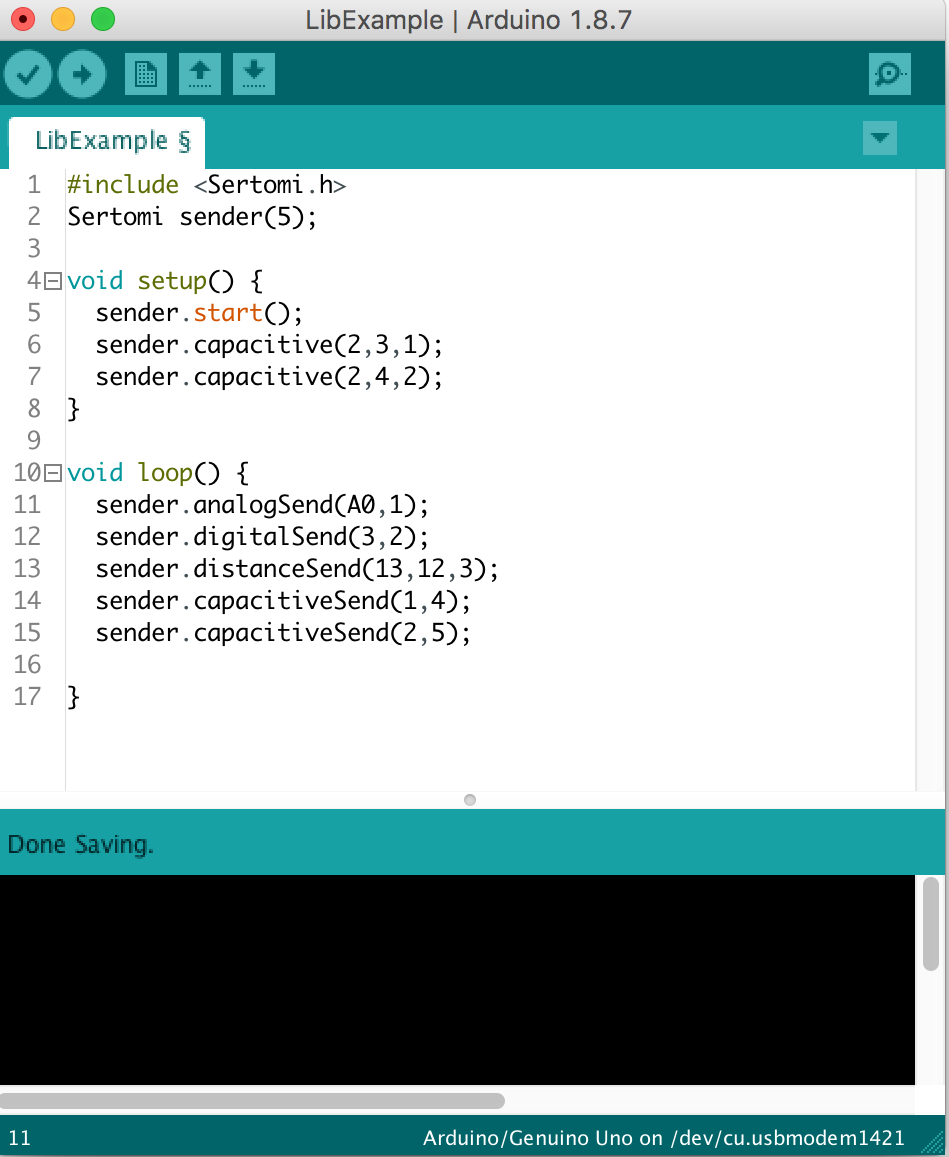Save sketch with the down-arrow icon
This screenshot has width=949, height=1157.
(254, 74)
